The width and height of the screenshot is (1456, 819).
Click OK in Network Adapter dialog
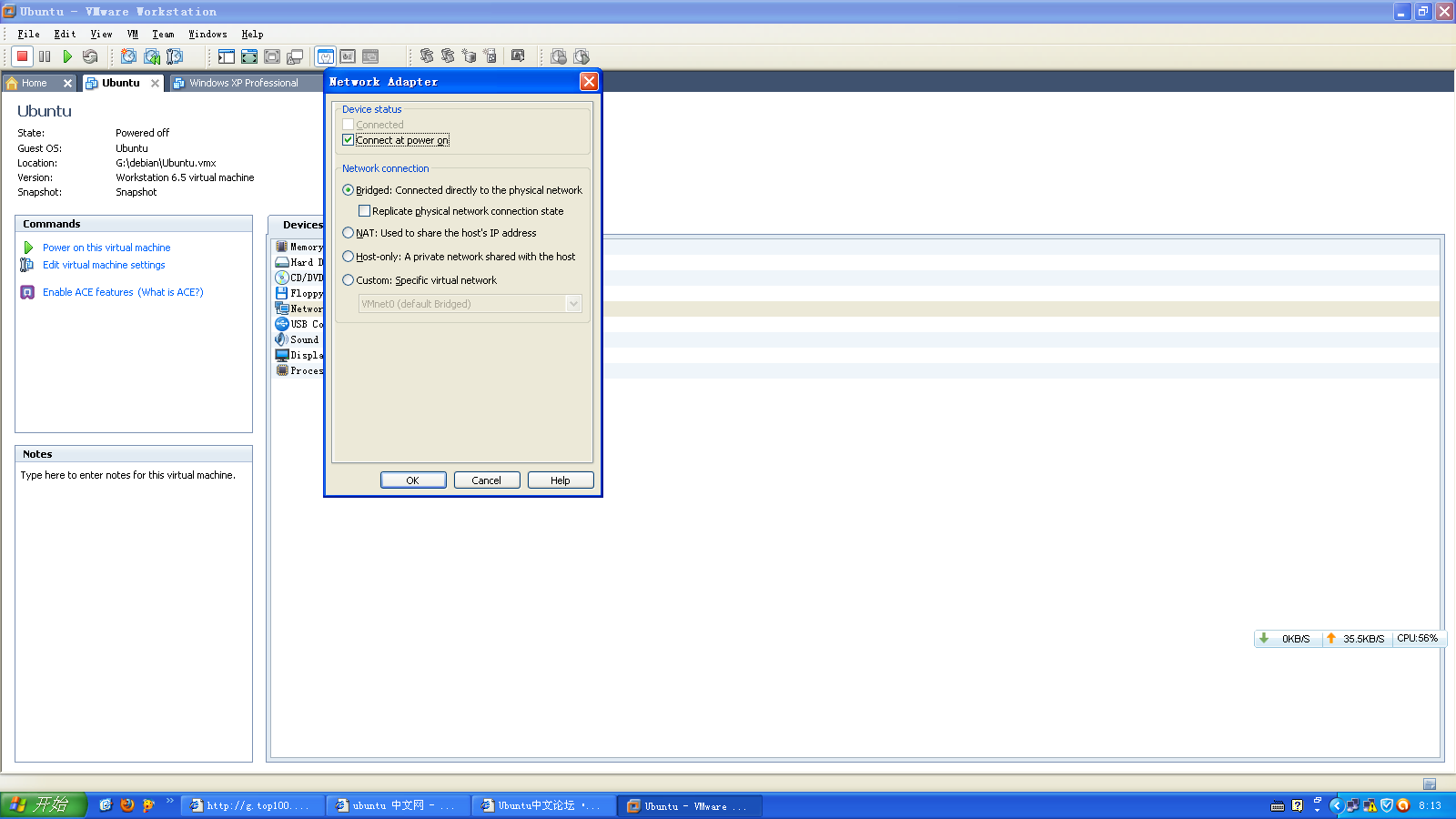[413, 480]
